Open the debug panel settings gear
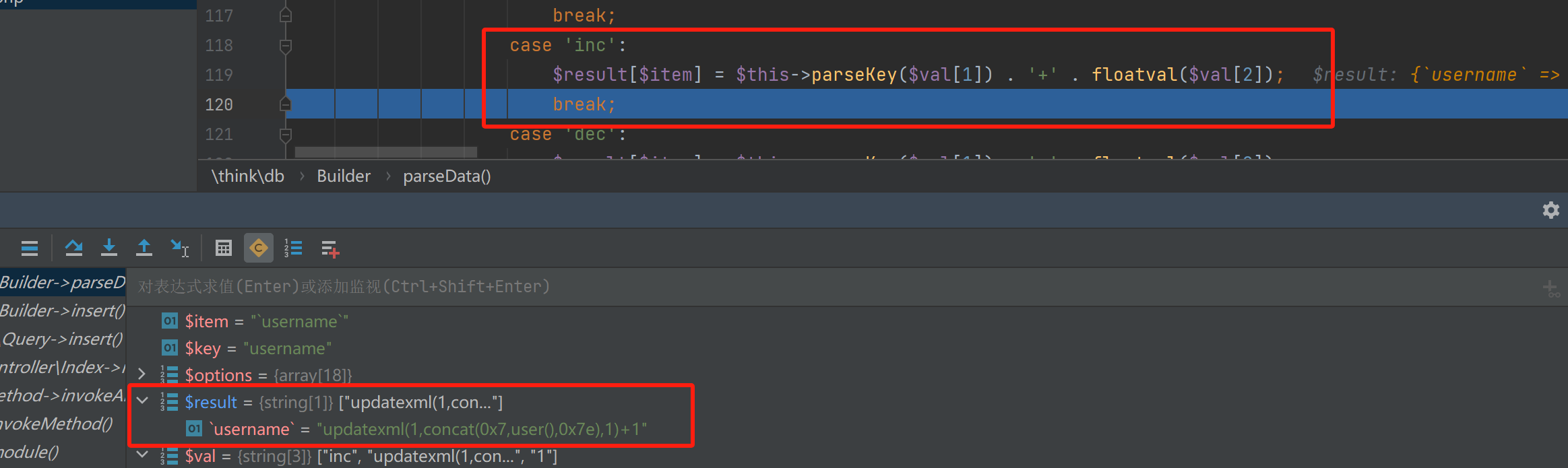Image resolution: width=1568 pixels, height=468 pixels. (1551, 210)
